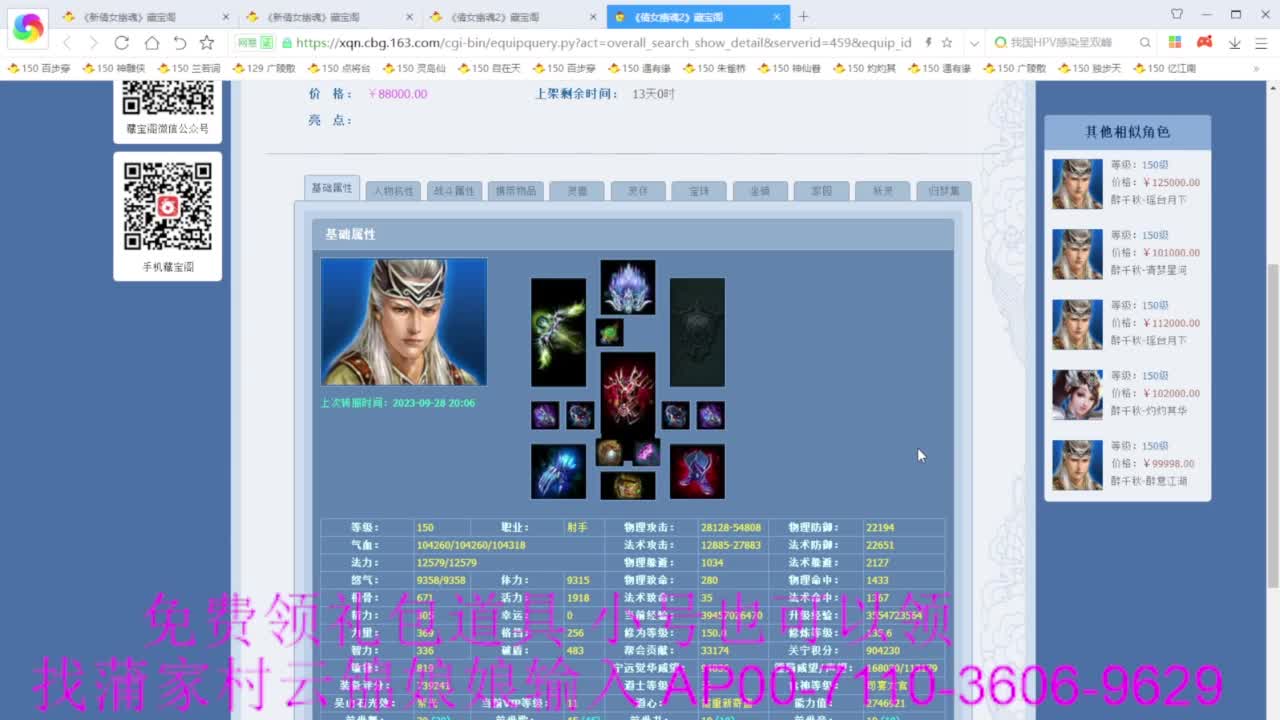The image size is (1280, 720).
Task: Click the red boots equipment icon
Action: click(697, 471)
